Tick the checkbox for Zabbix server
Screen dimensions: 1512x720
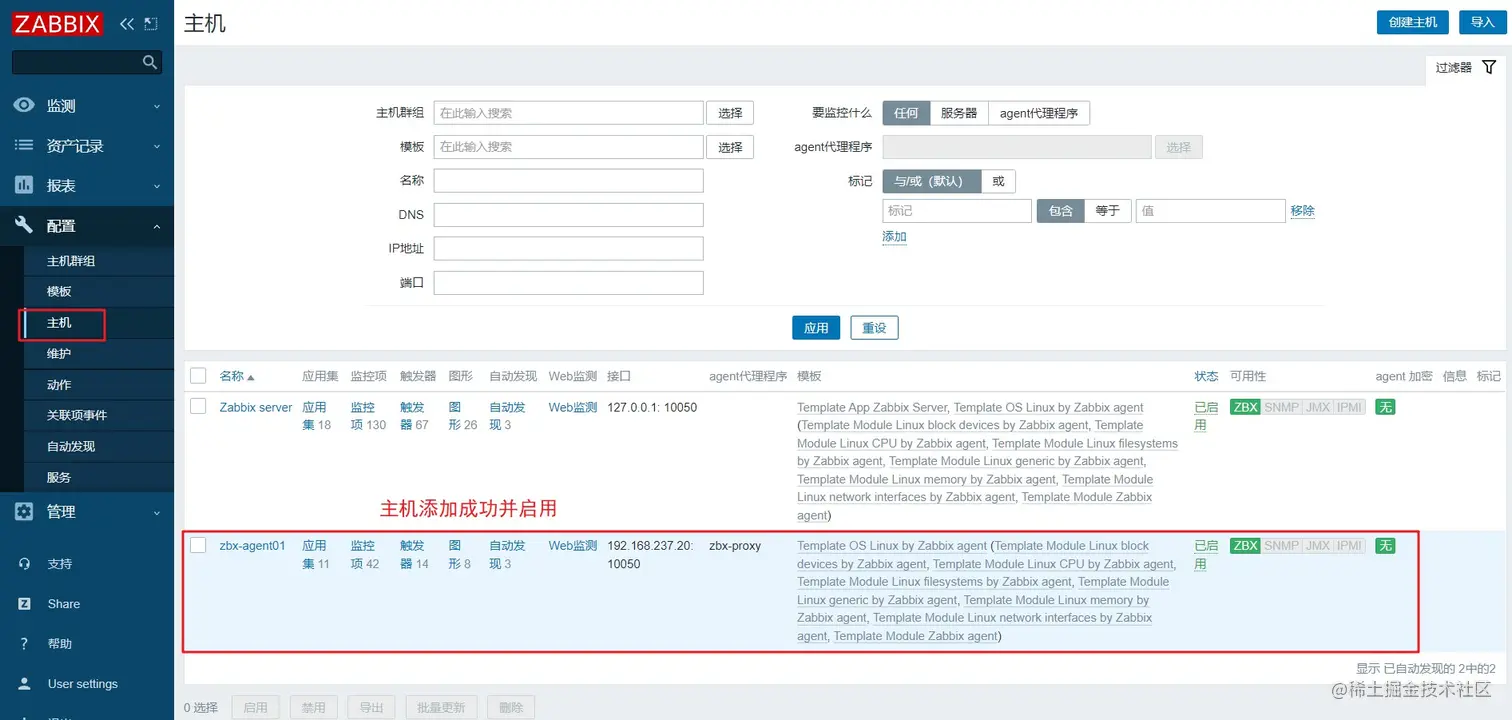click(198, 406)
